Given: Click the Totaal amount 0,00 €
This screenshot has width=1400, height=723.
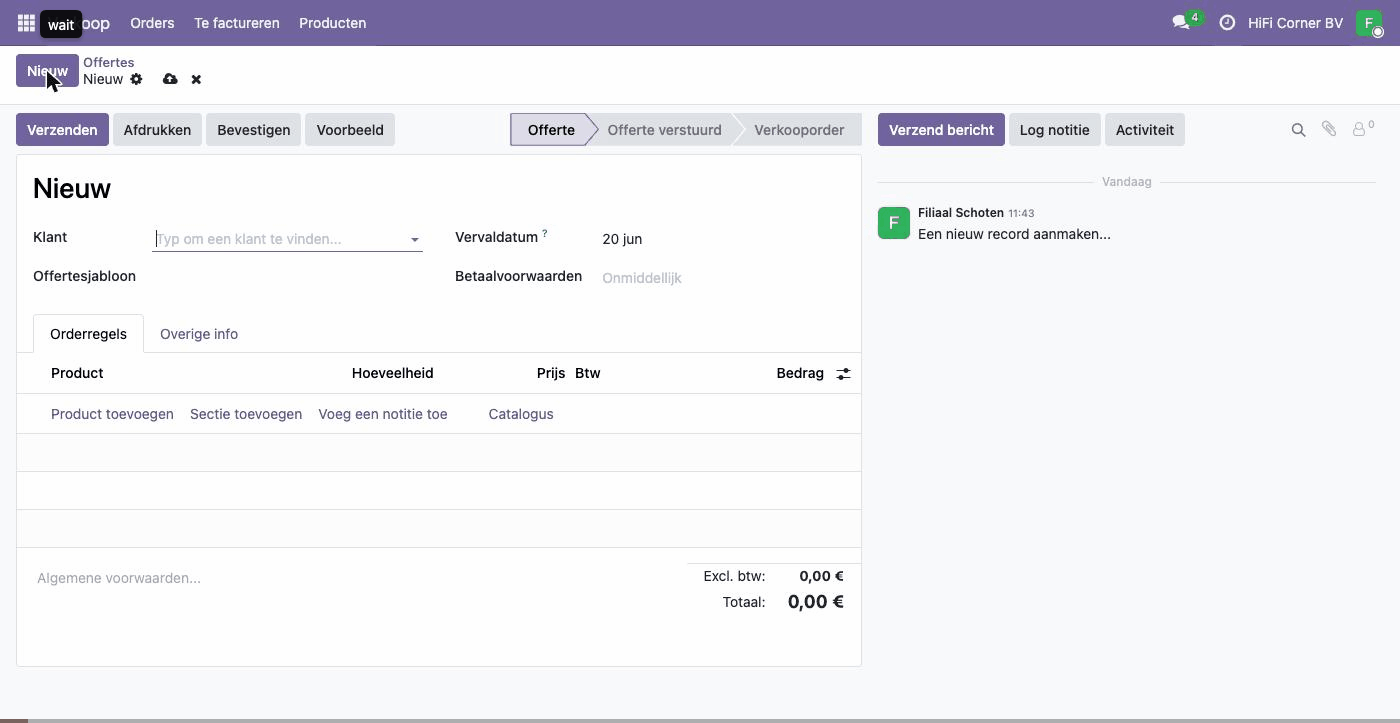Looking at the screenshot, I should 815,602.
